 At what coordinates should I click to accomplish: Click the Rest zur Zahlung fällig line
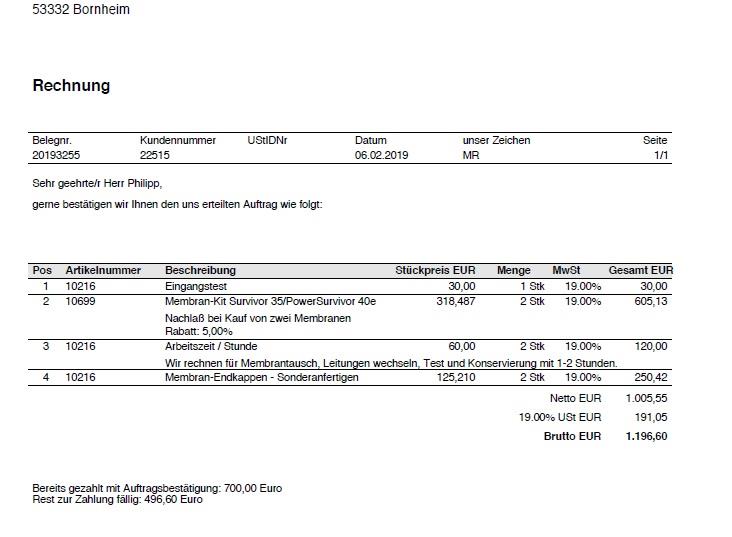coord(117,499)
